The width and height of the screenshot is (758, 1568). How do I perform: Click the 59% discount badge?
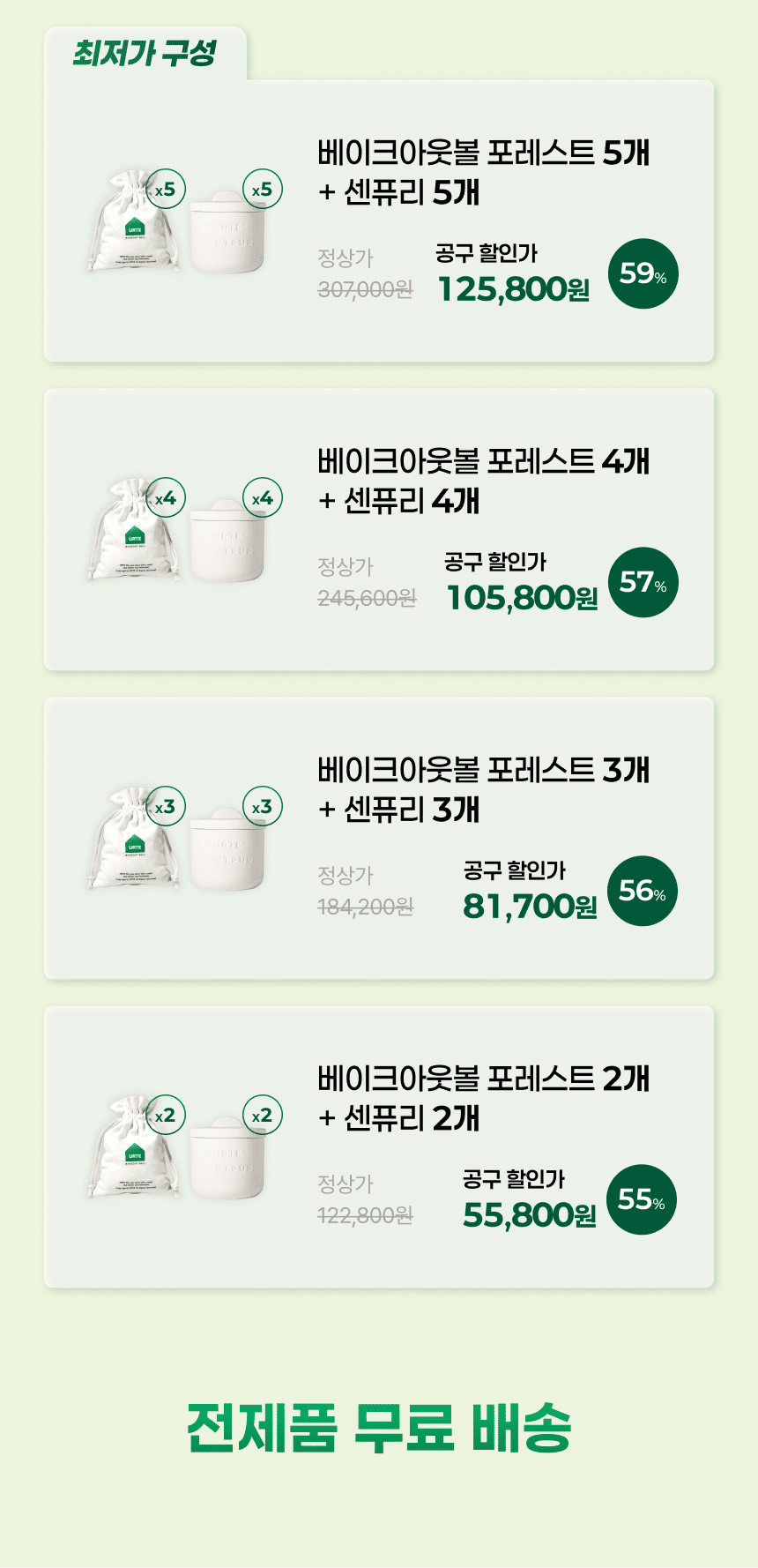click(643, 273)
